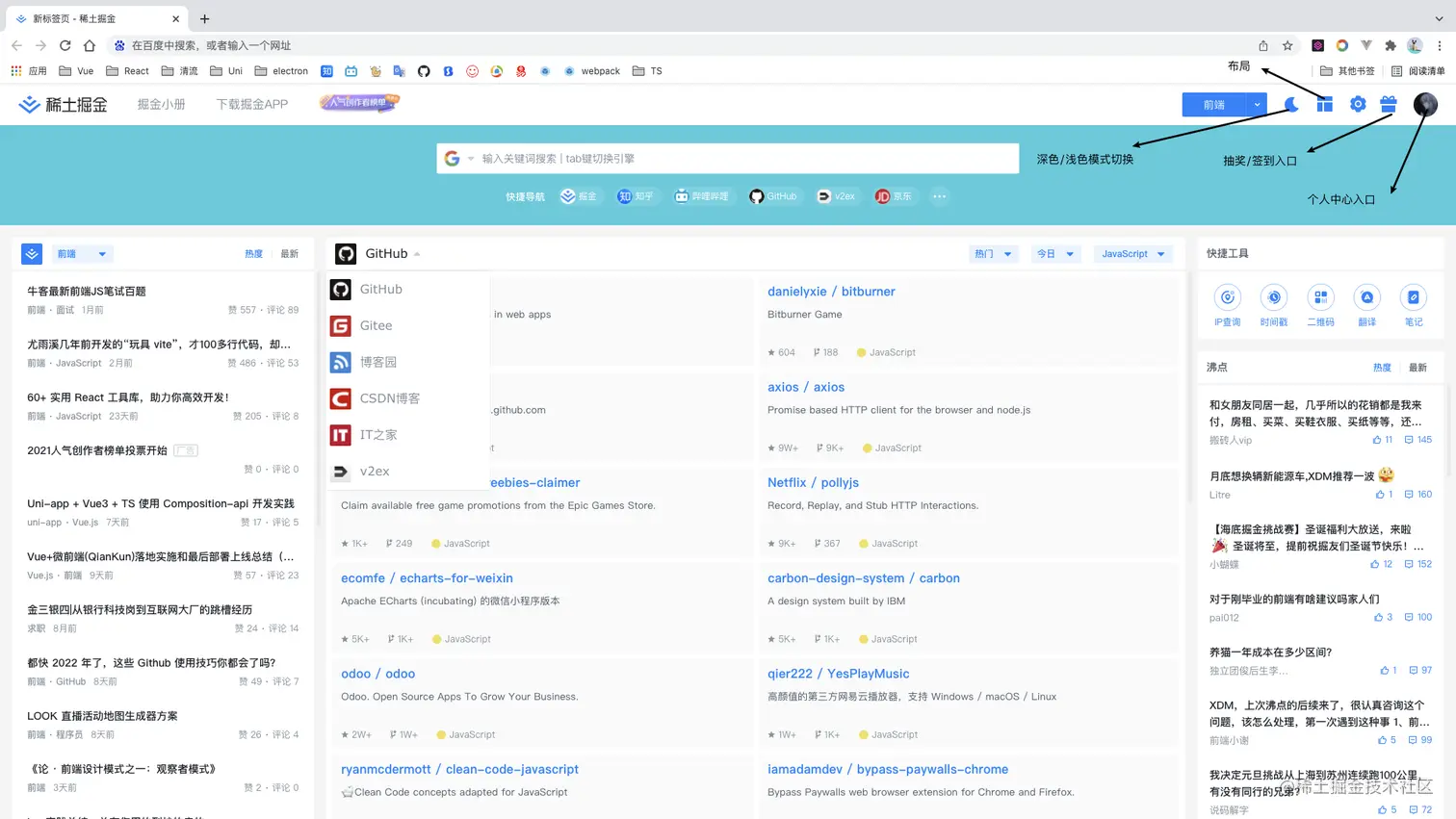Open settings gear icon in header

[1358, 104]
